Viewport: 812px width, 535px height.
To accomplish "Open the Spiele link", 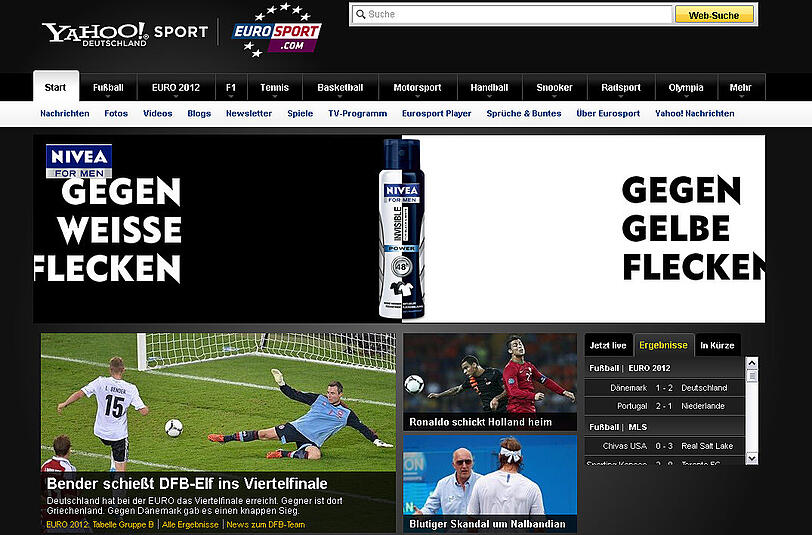I will click(300, 113).
